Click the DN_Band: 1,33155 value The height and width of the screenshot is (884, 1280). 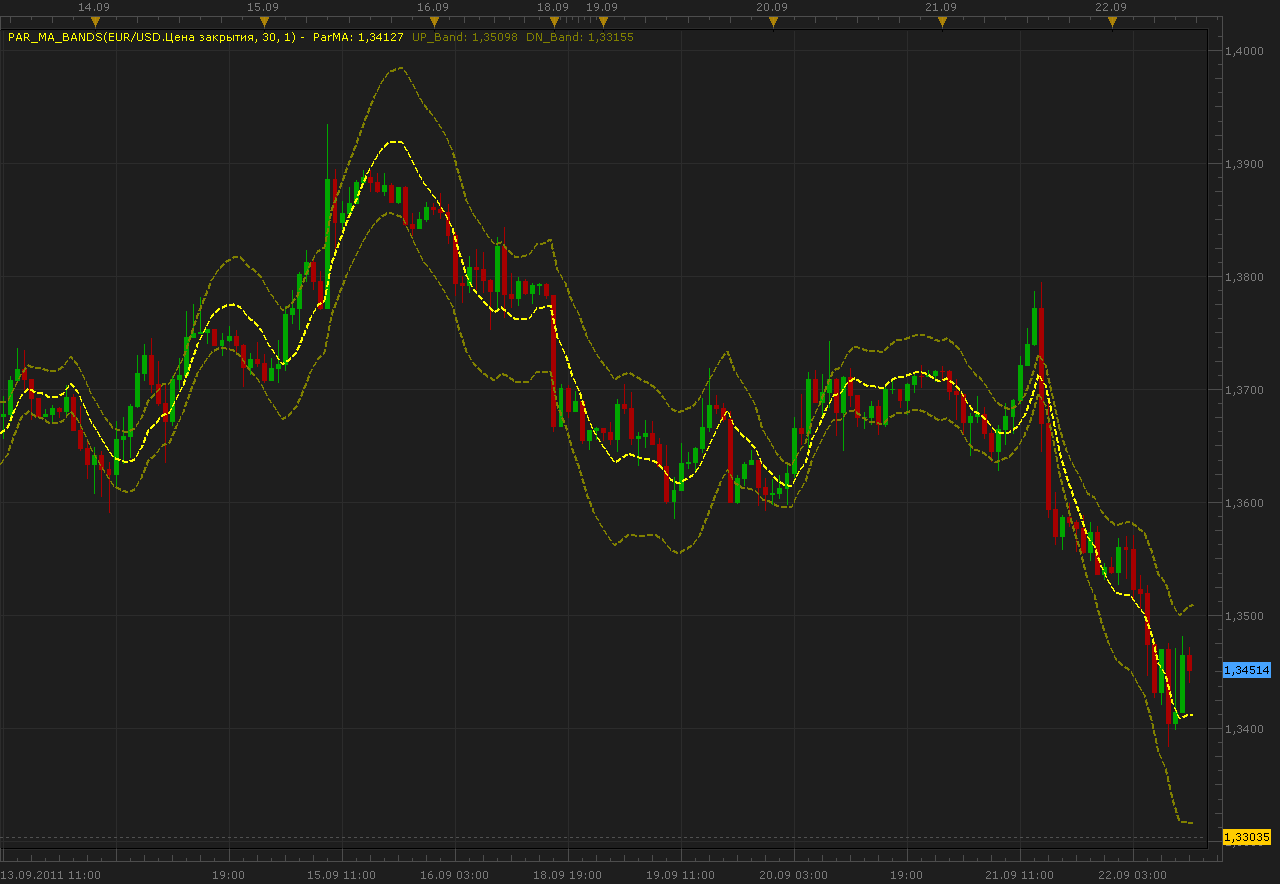[x=580, y=37]
